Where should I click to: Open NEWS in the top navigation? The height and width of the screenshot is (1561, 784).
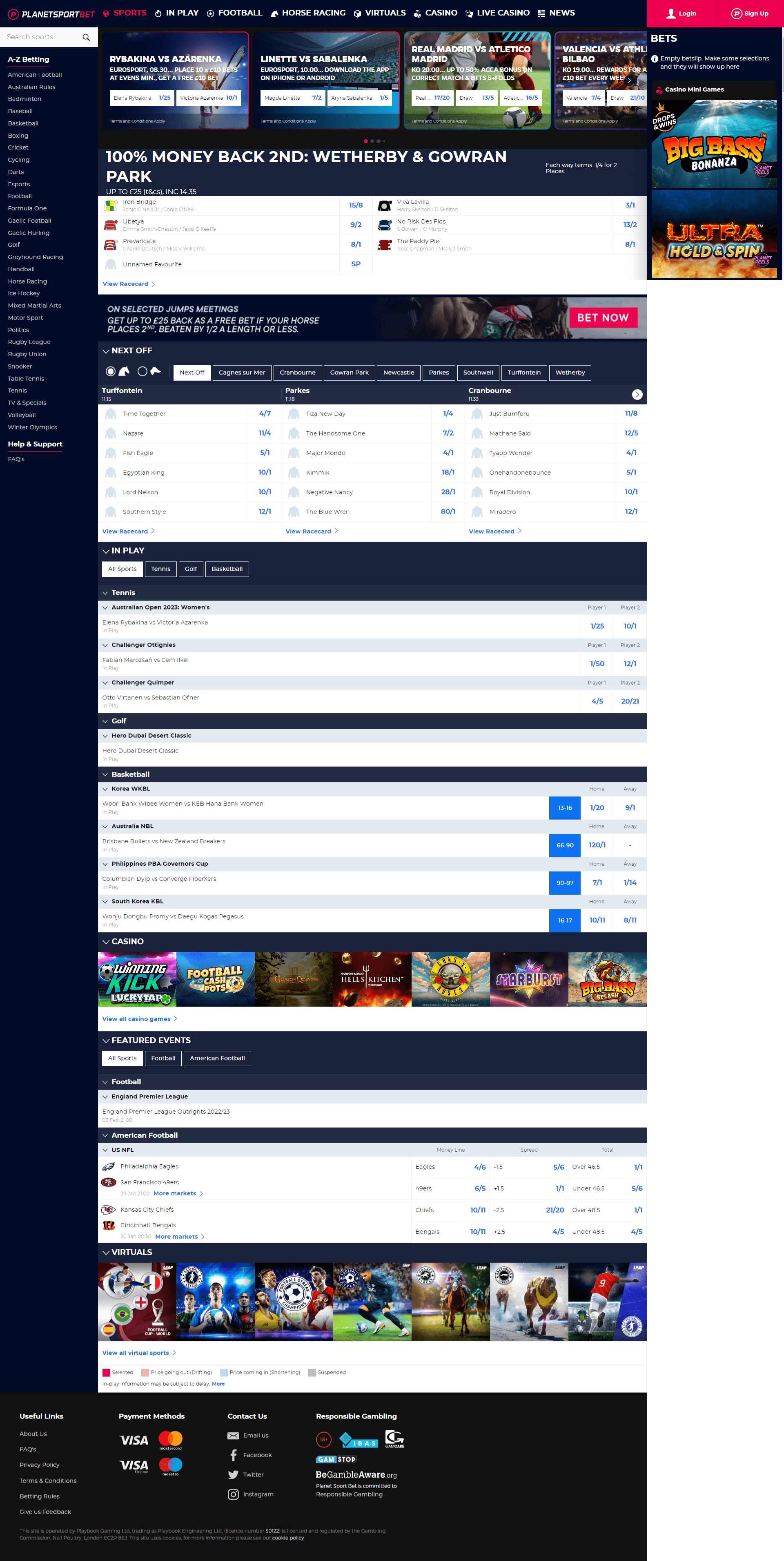click(x=556, y=13)
